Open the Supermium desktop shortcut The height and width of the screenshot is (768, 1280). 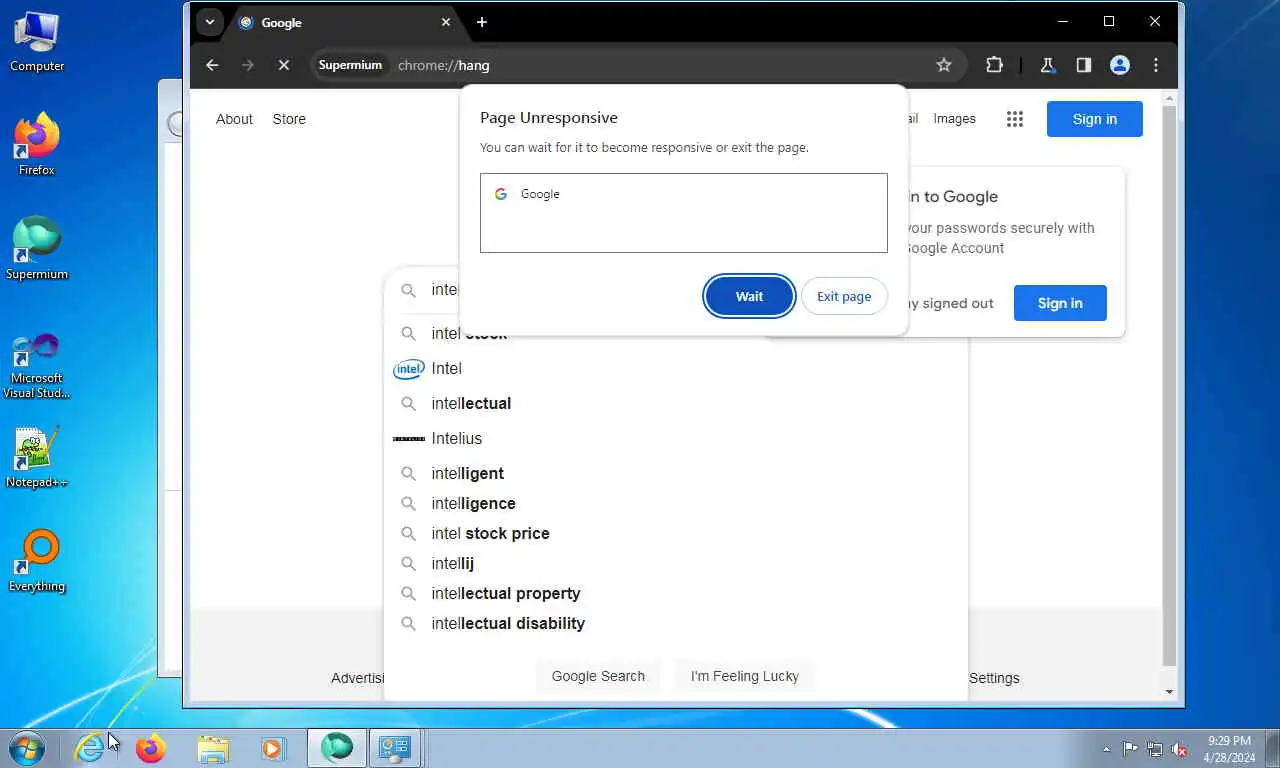[x=37, y=249]
